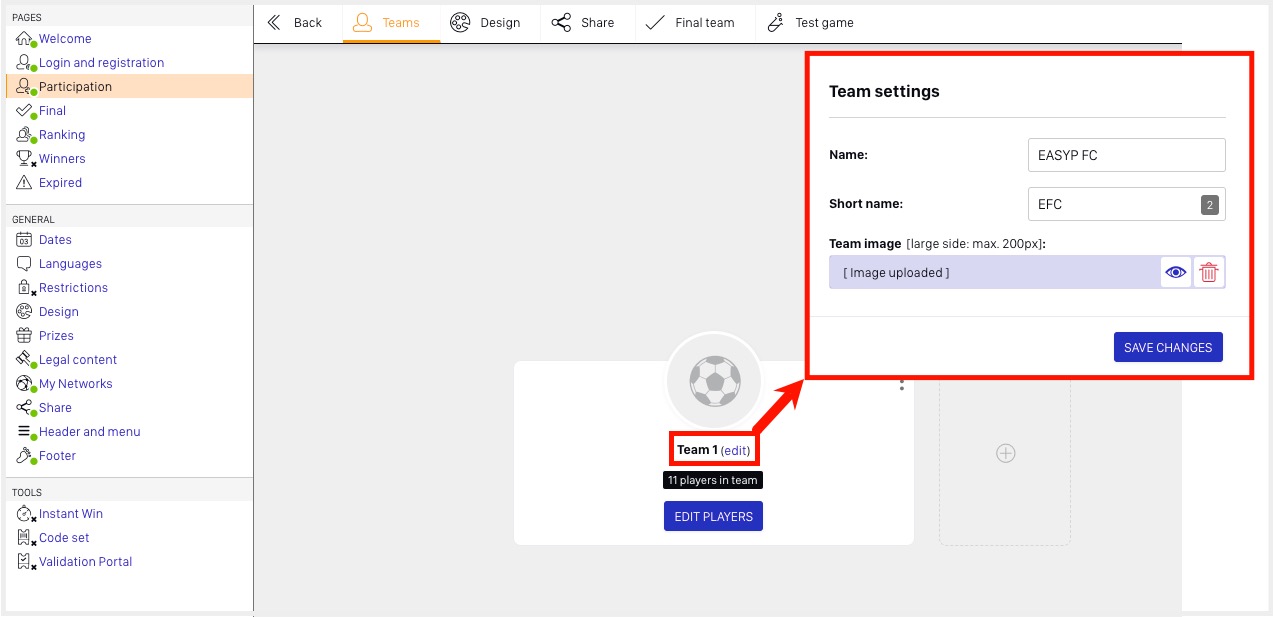Click the Winners trophy icon
The image size is (1273, 617).
click(x=25, y=159)
